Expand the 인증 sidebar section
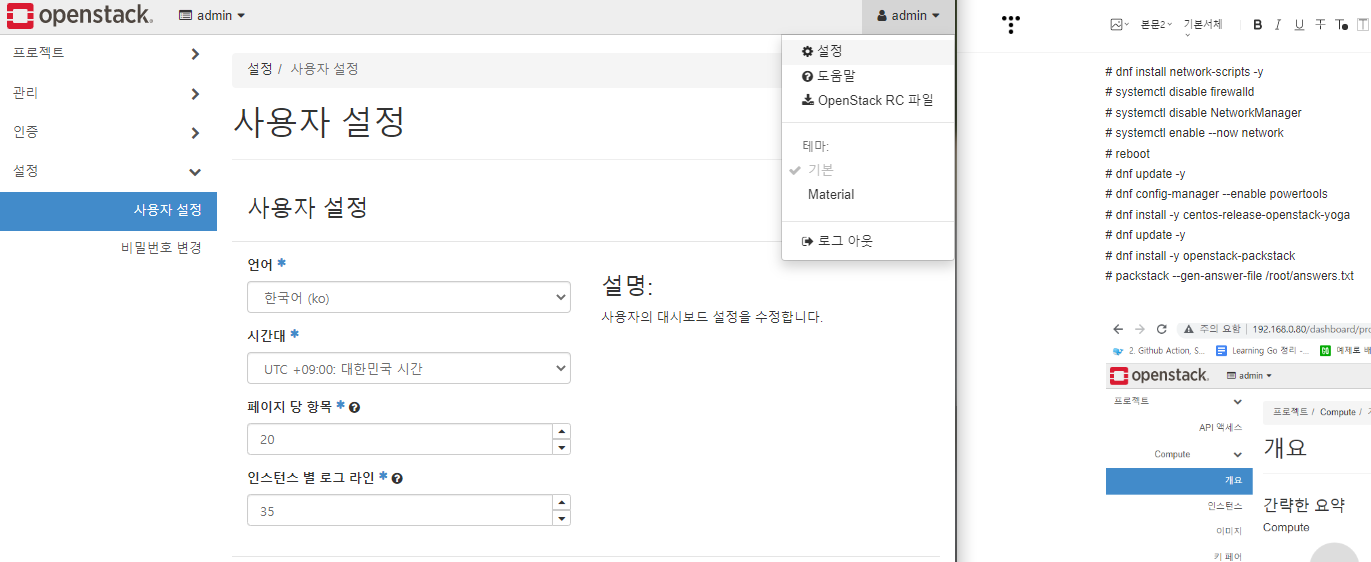Image resolution: width=1371 pixels, height=562 pixels. [x=108, y=132]
